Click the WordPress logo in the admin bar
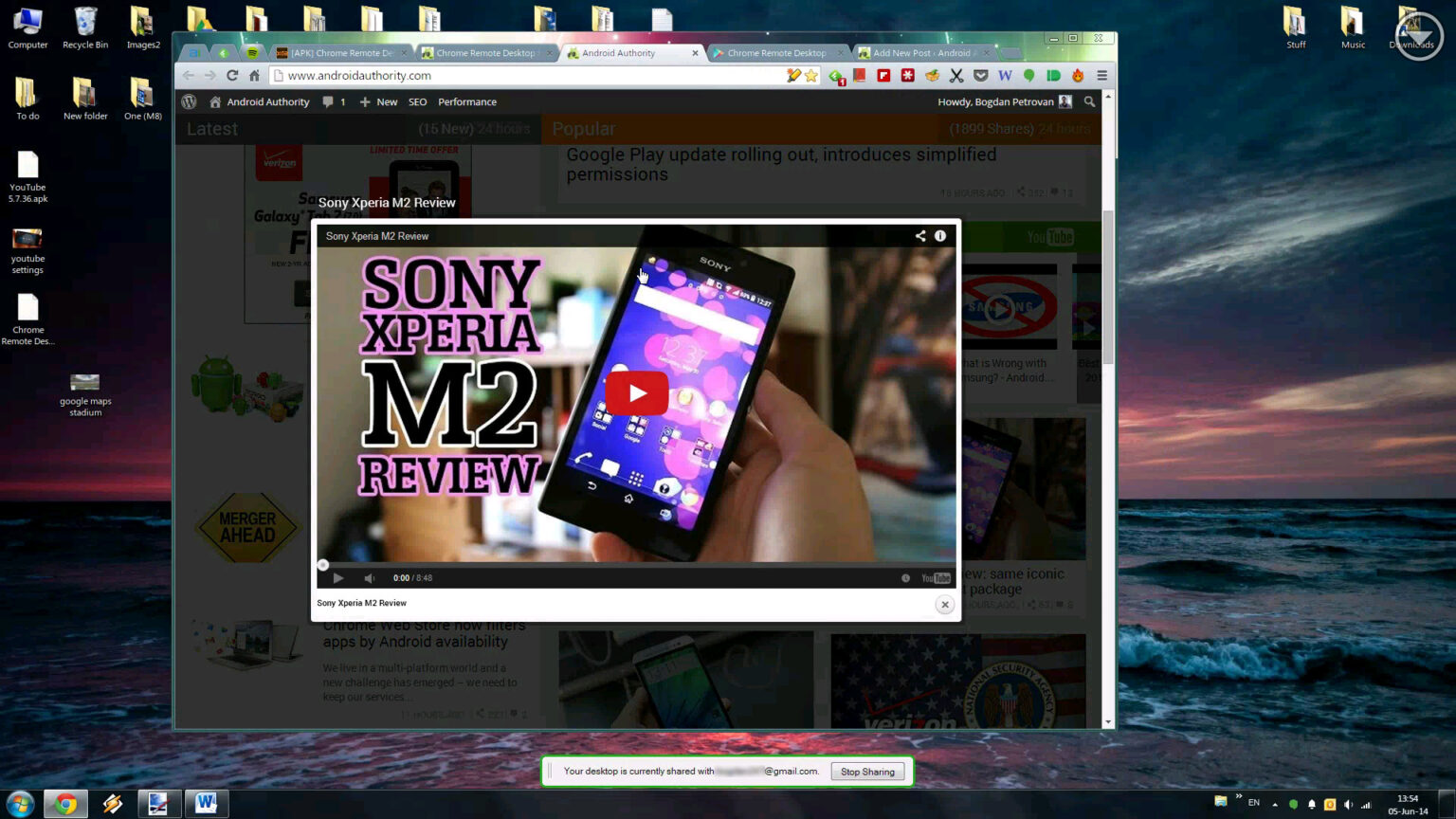The image size is (1456, 819). pos(190,101)
